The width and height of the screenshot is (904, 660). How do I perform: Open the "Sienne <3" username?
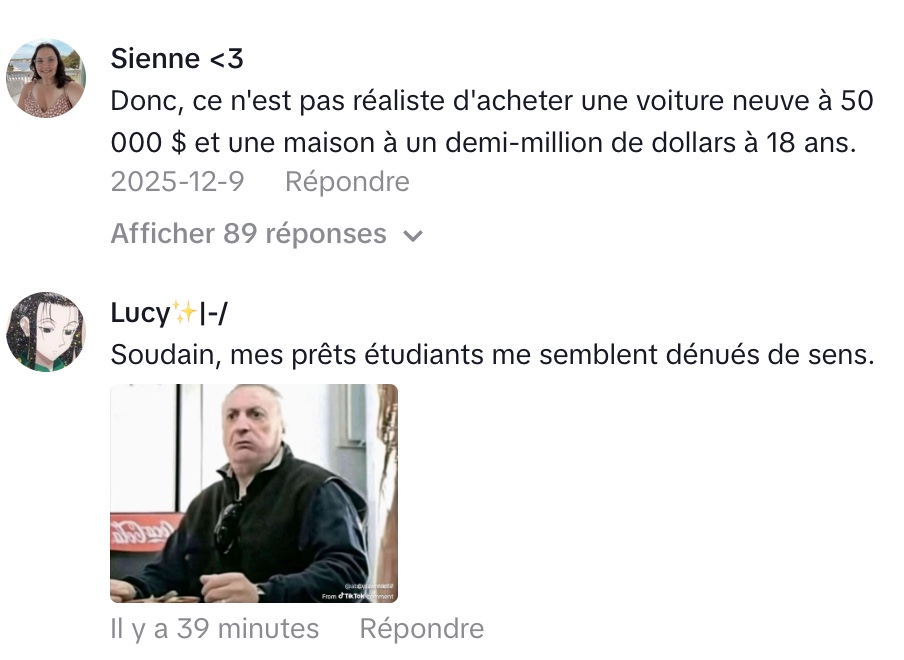177,58
